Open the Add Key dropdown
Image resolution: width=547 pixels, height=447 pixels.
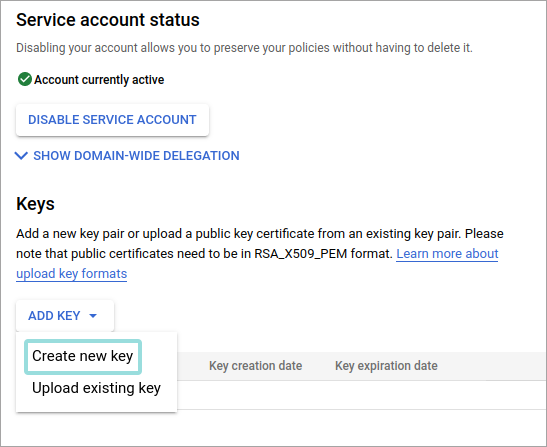[65, 316]
